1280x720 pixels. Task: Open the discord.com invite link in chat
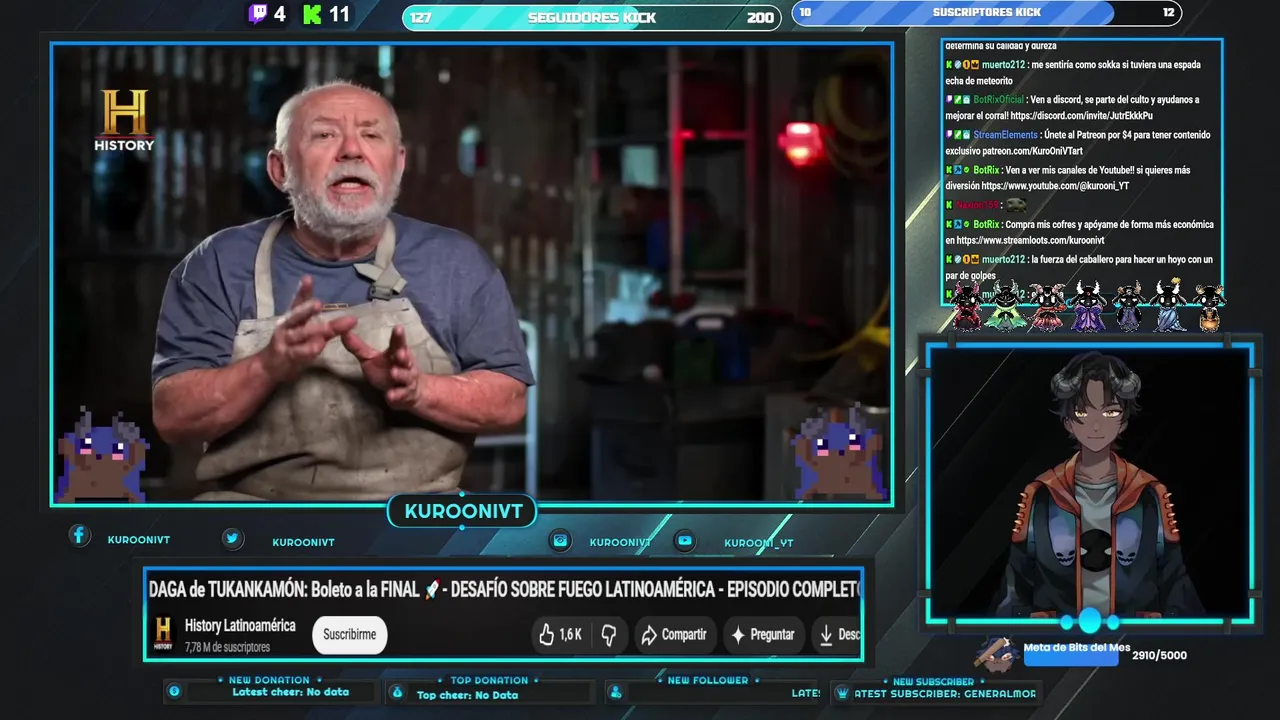coord(1081,116)
